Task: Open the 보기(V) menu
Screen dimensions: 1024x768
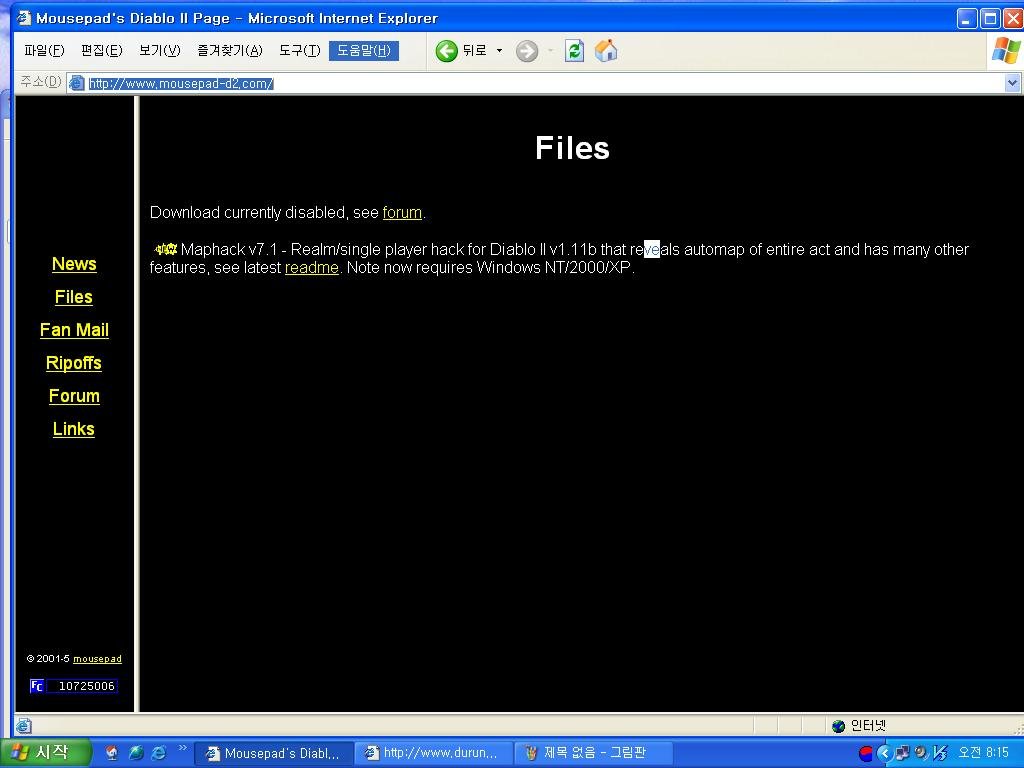Action: tap(160, 50)
